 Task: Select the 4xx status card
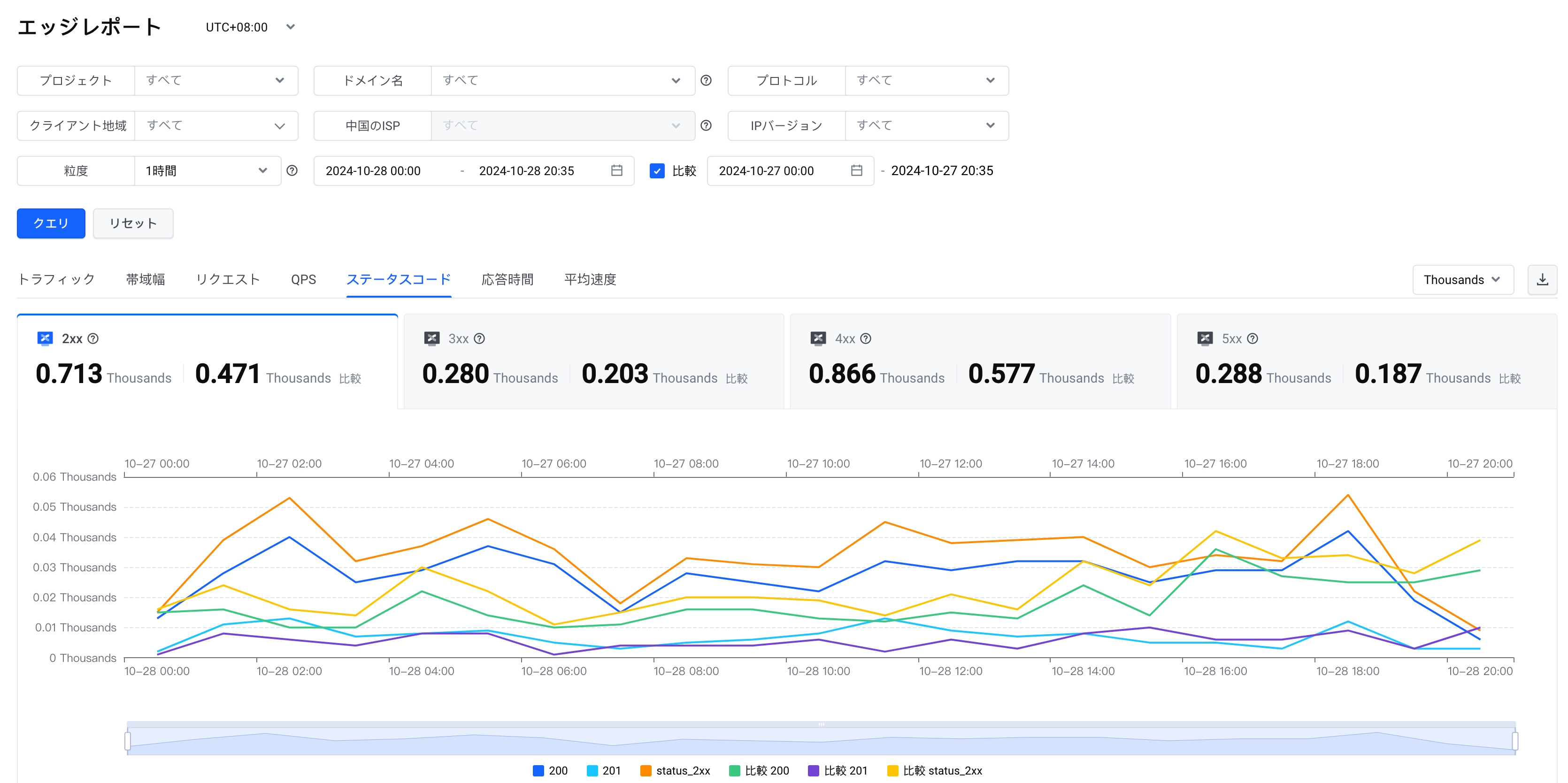click(x=980, y=361)
